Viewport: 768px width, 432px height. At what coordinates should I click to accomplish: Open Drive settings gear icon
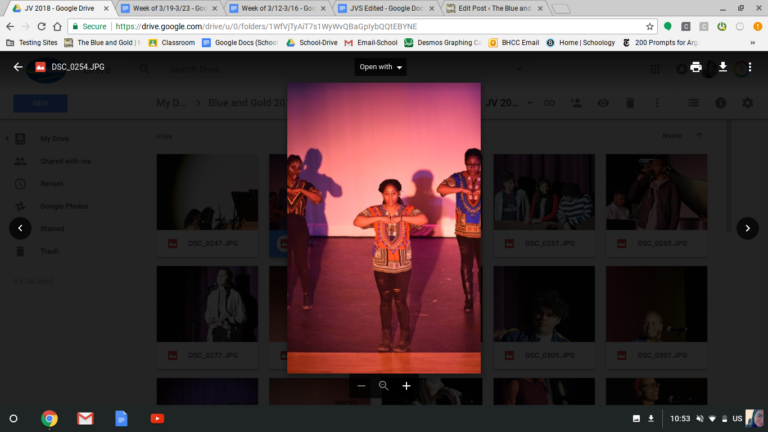[747, 103]
